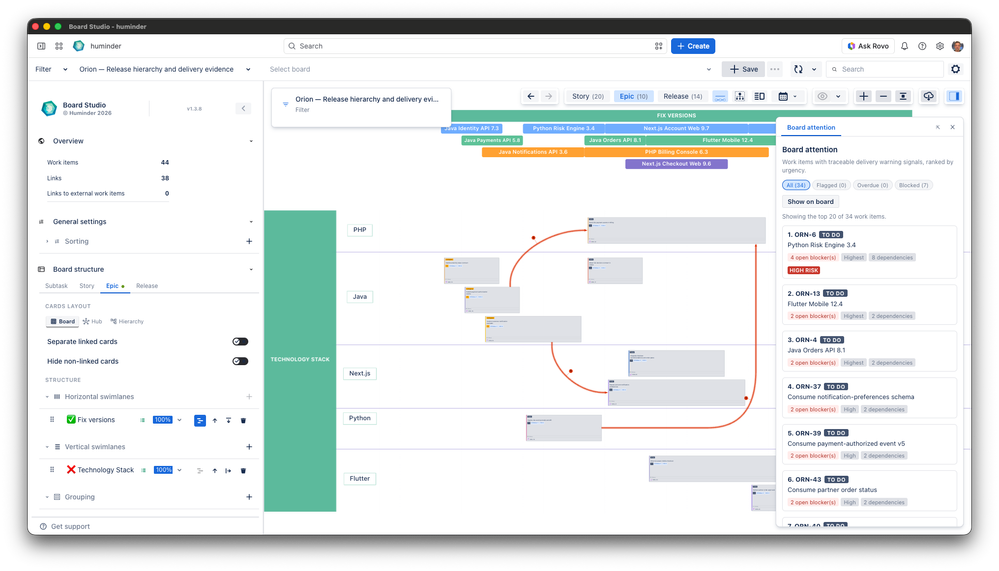Go forward with the right arrow

click(x=549, y=96)
